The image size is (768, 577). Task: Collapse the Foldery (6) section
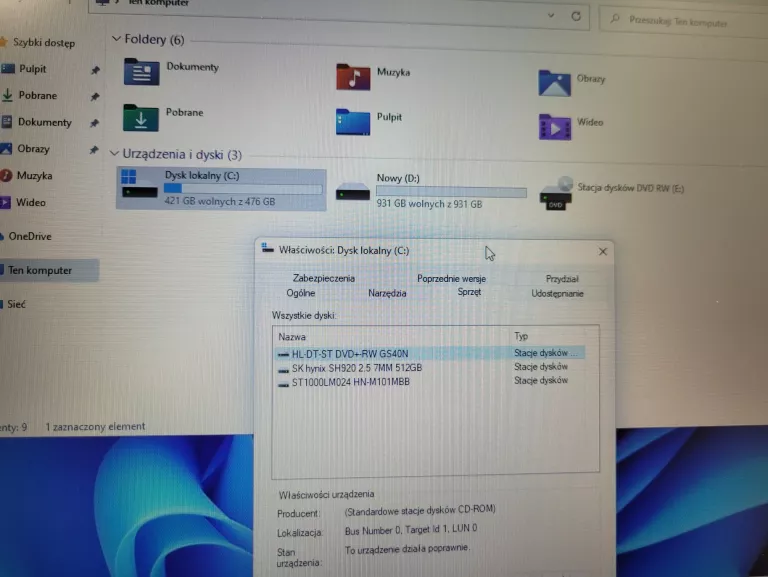click(x=116, y=38)
